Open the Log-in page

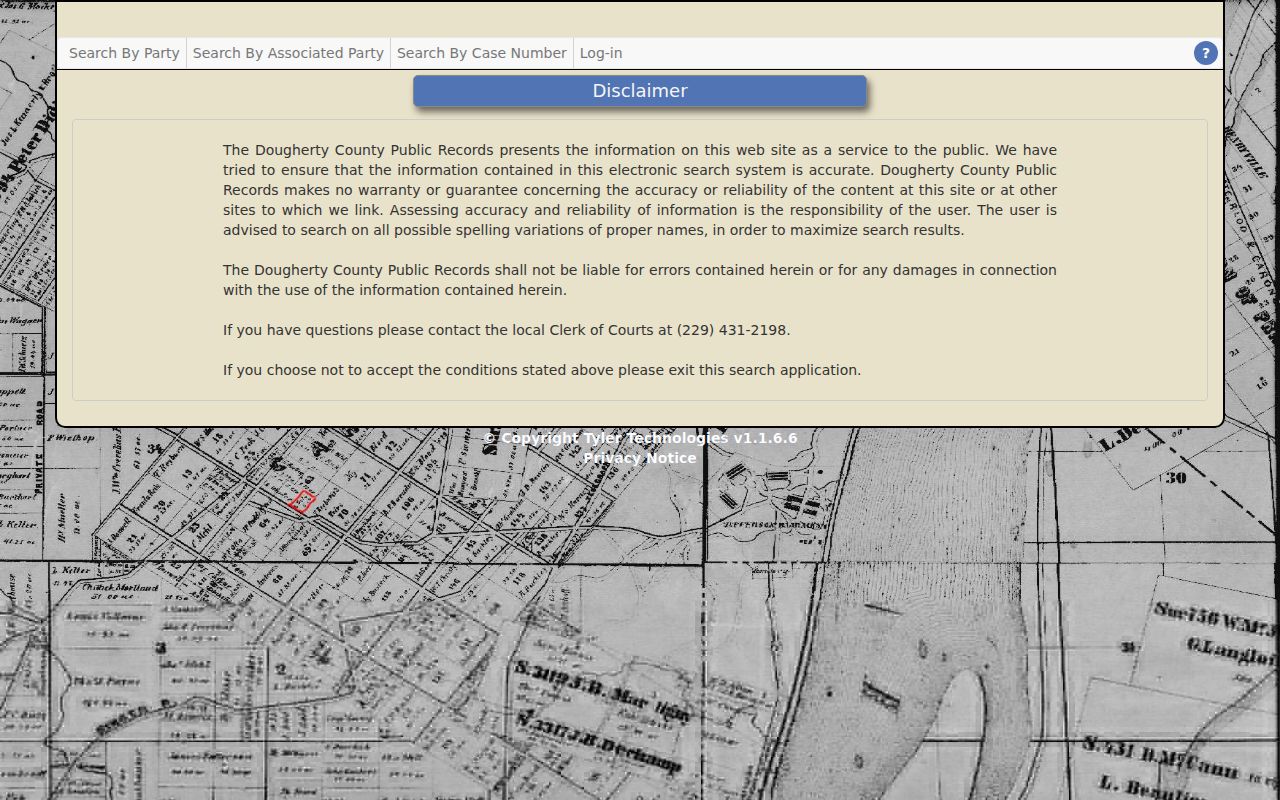601,53
